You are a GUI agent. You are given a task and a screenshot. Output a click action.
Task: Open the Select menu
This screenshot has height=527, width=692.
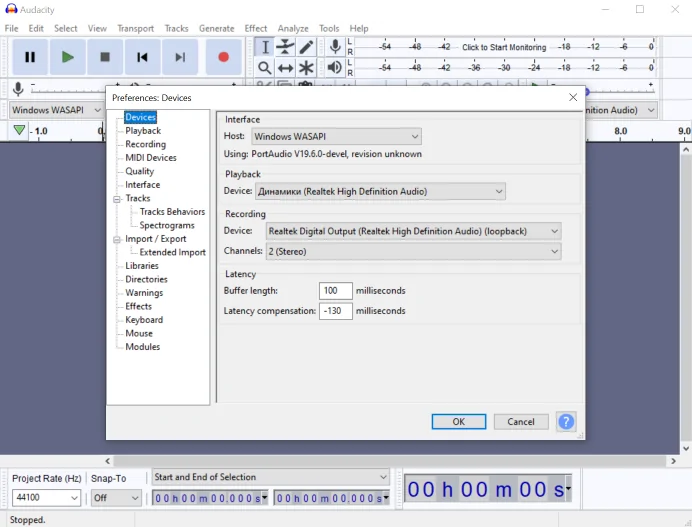tap(66, 28)
